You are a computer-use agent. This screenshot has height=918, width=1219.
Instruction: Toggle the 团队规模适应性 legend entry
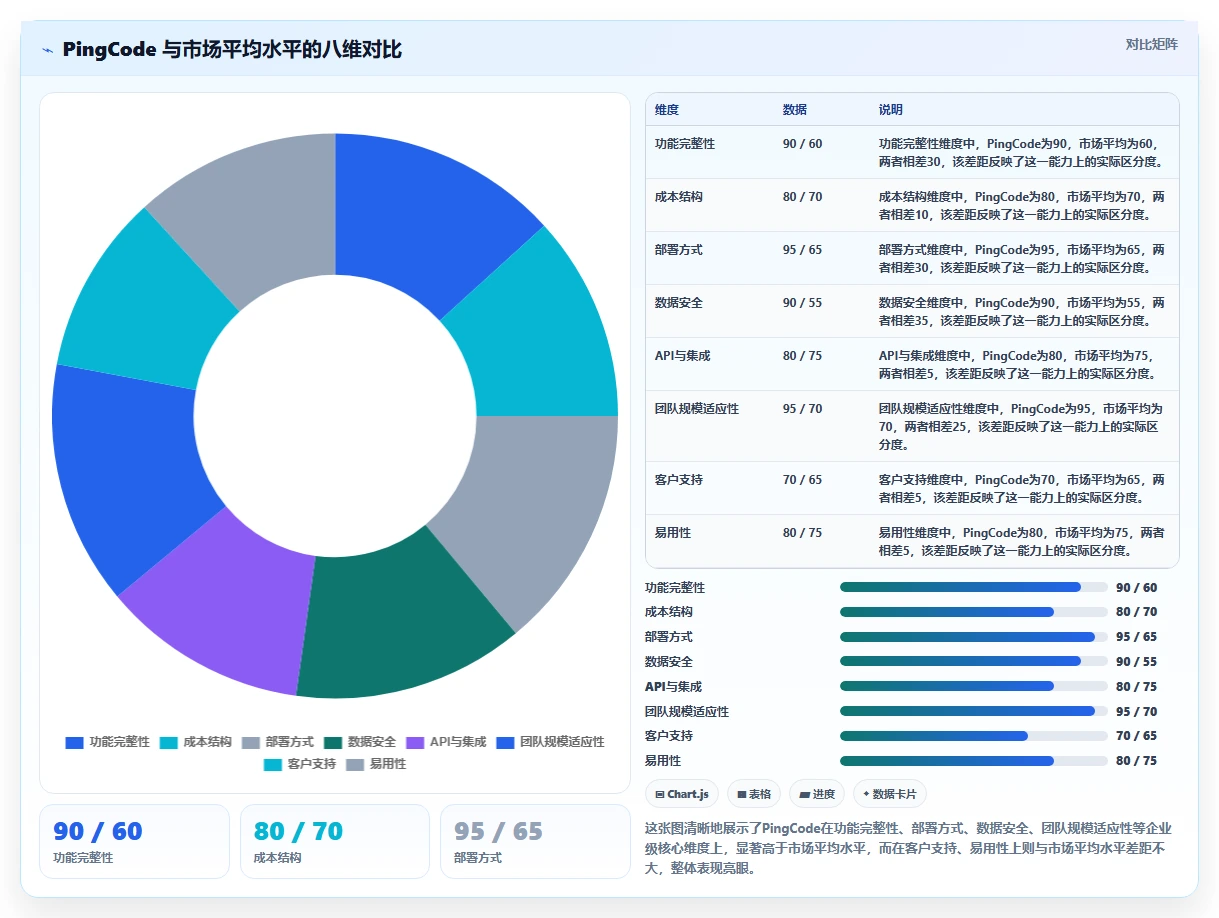[x=550, y=742]
